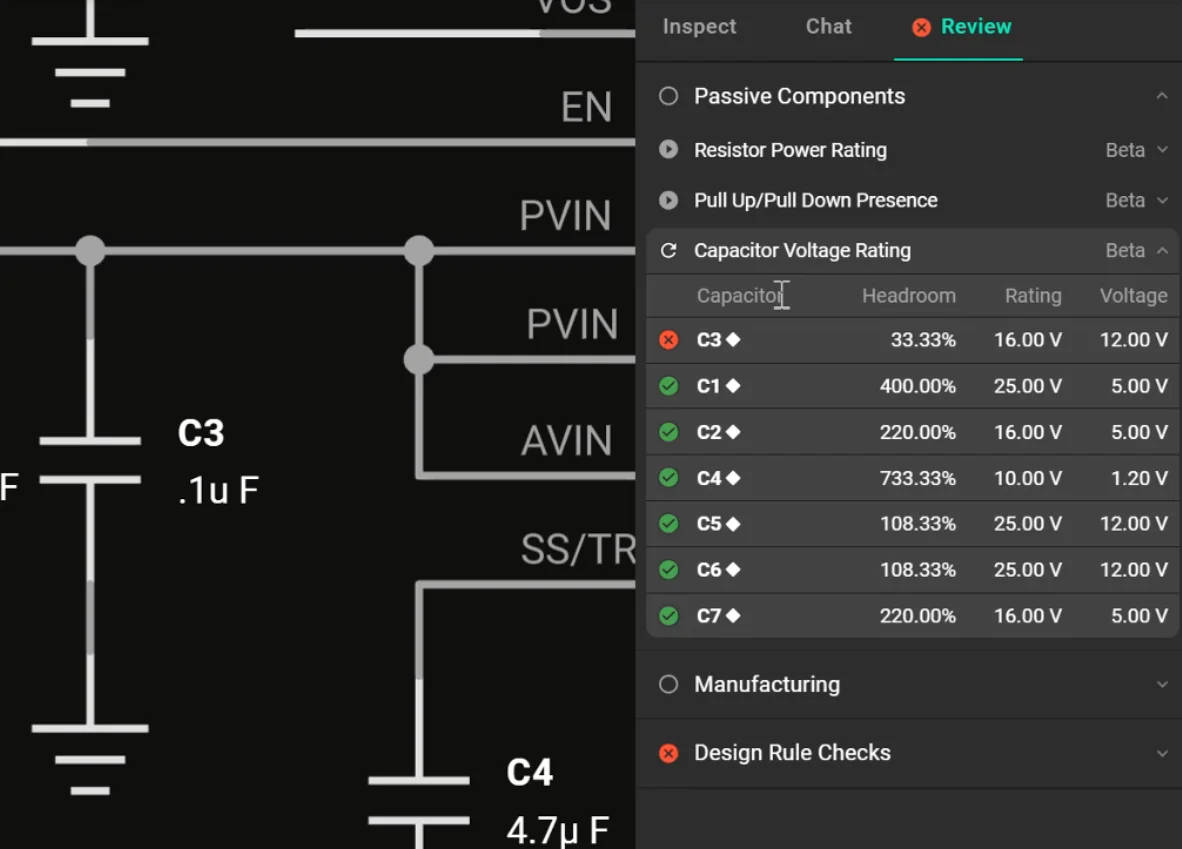
Task: Click the error badge on the Review tab
Action: pos(921,28)
